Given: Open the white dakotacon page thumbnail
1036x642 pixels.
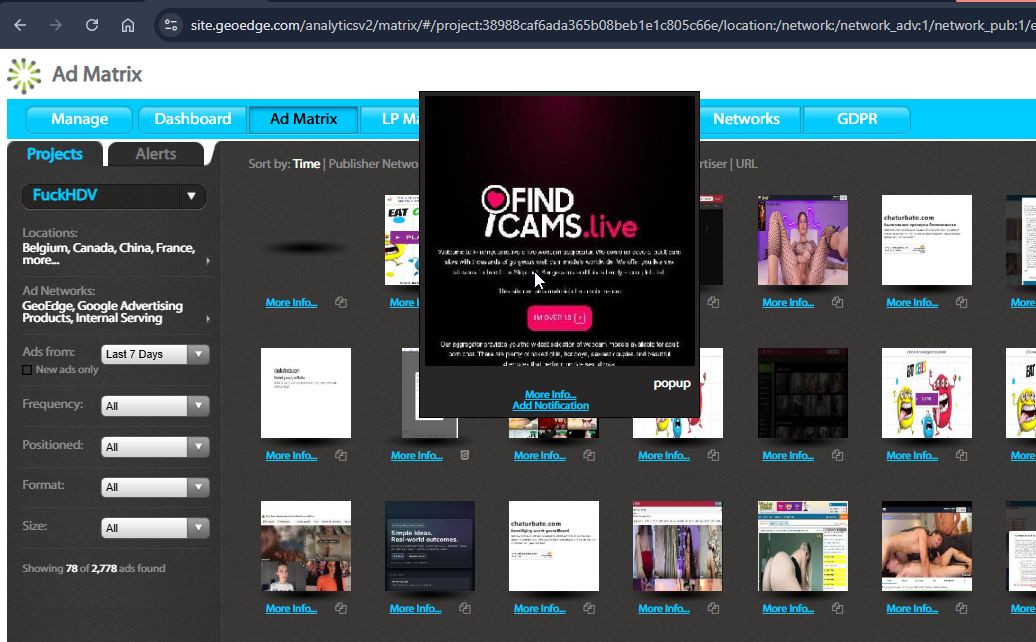Looking at the screenshot, I should click(x=306, y=393).
